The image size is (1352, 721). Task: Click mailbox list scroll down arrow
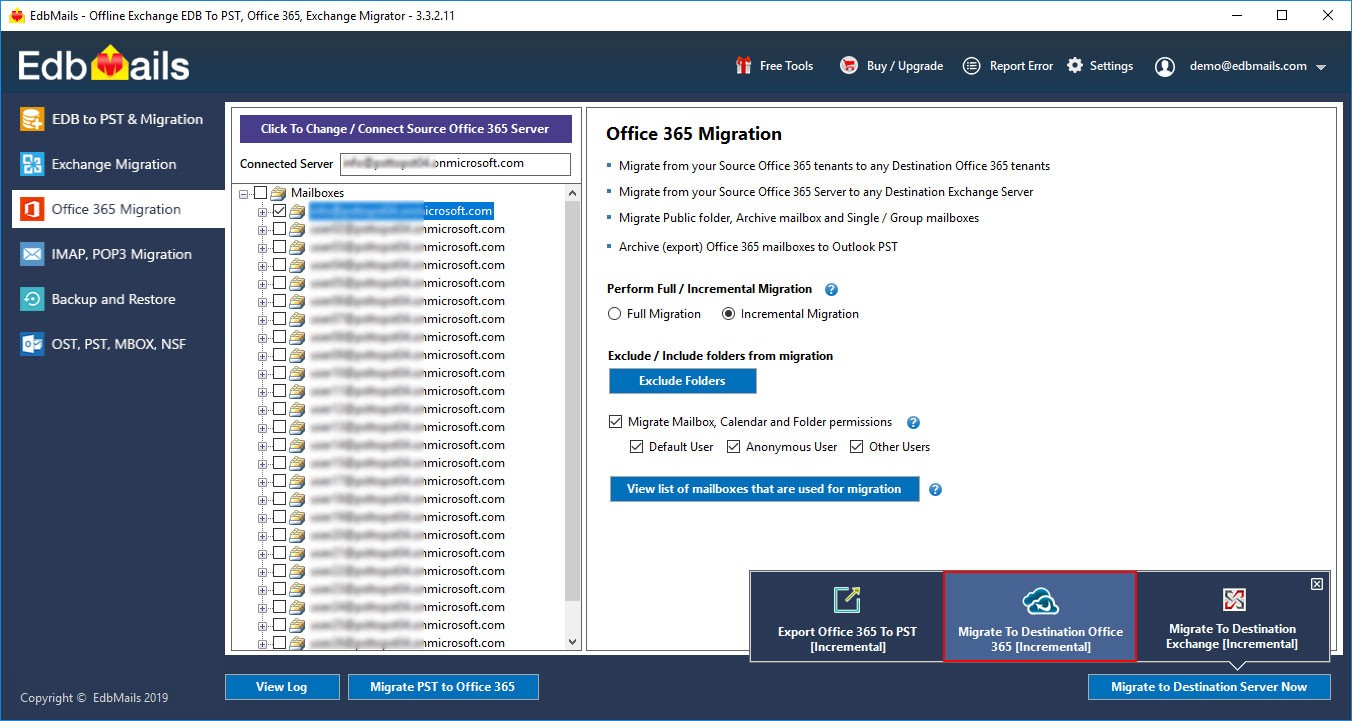573,642
